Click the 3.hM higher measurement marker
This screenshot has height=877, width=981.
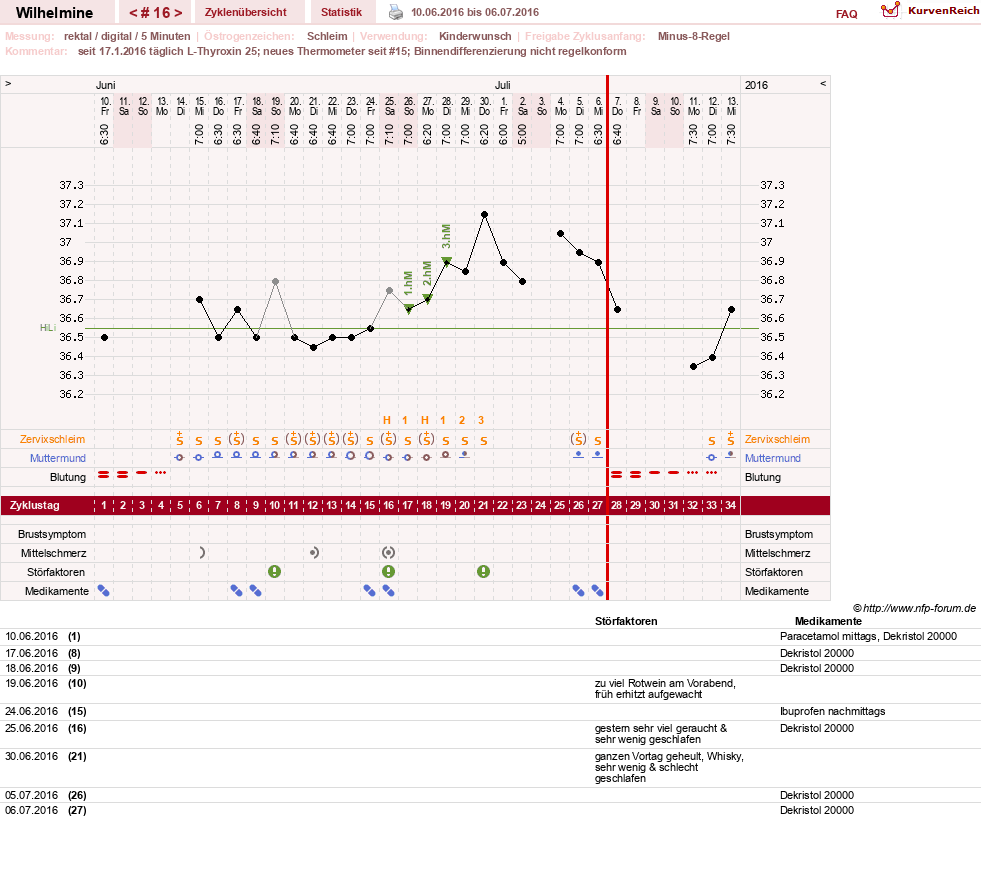[446, 261]
